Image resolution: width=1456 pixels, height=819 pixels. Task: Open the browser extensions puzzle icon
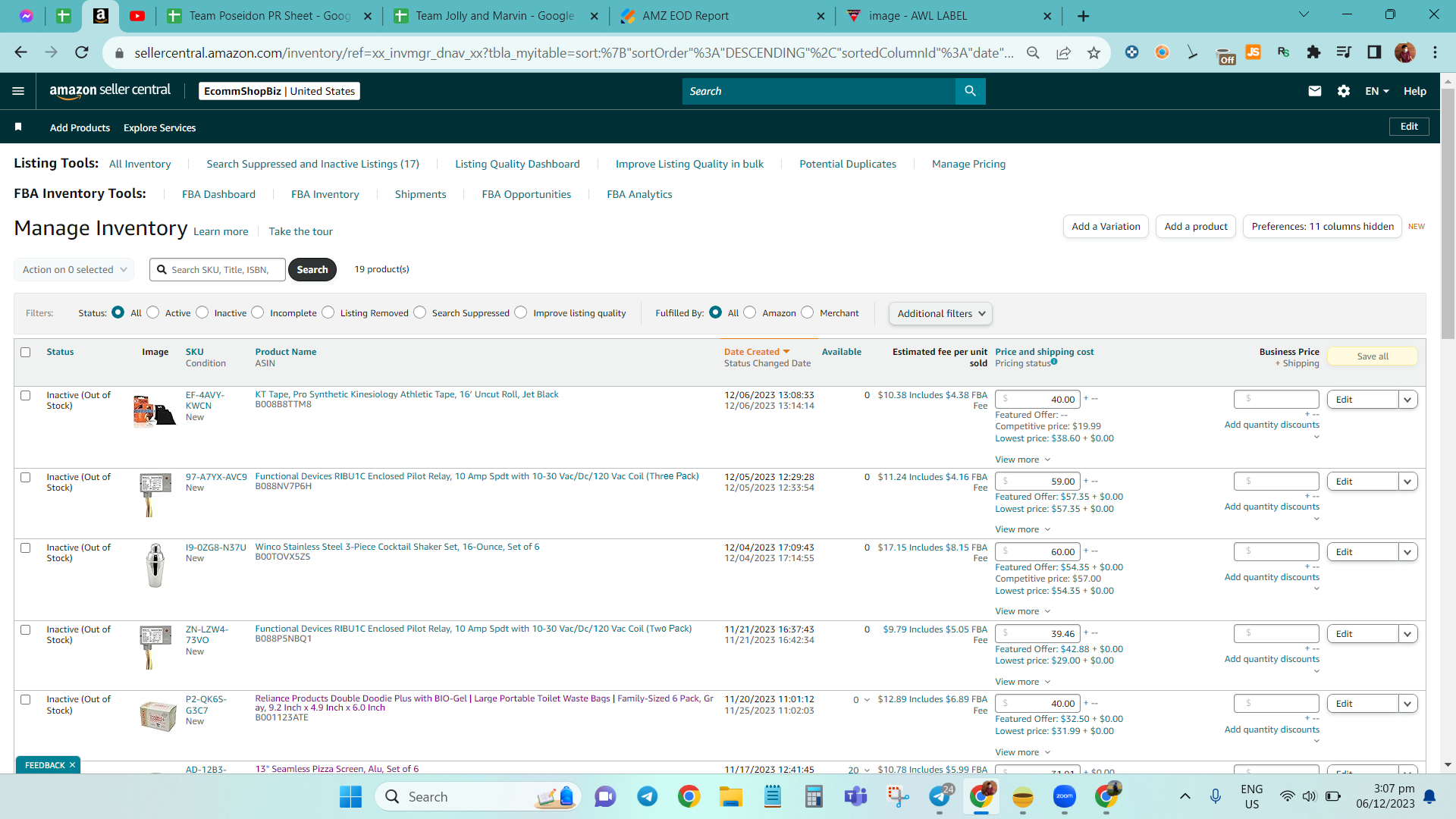pos(1313,52)
